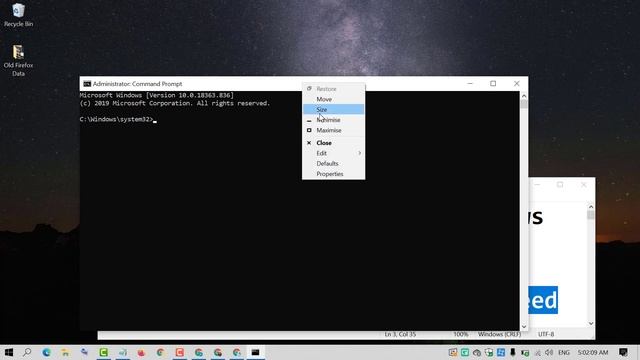Click Command Prompt scrollbar up arrow

click(x=524, y=96)
